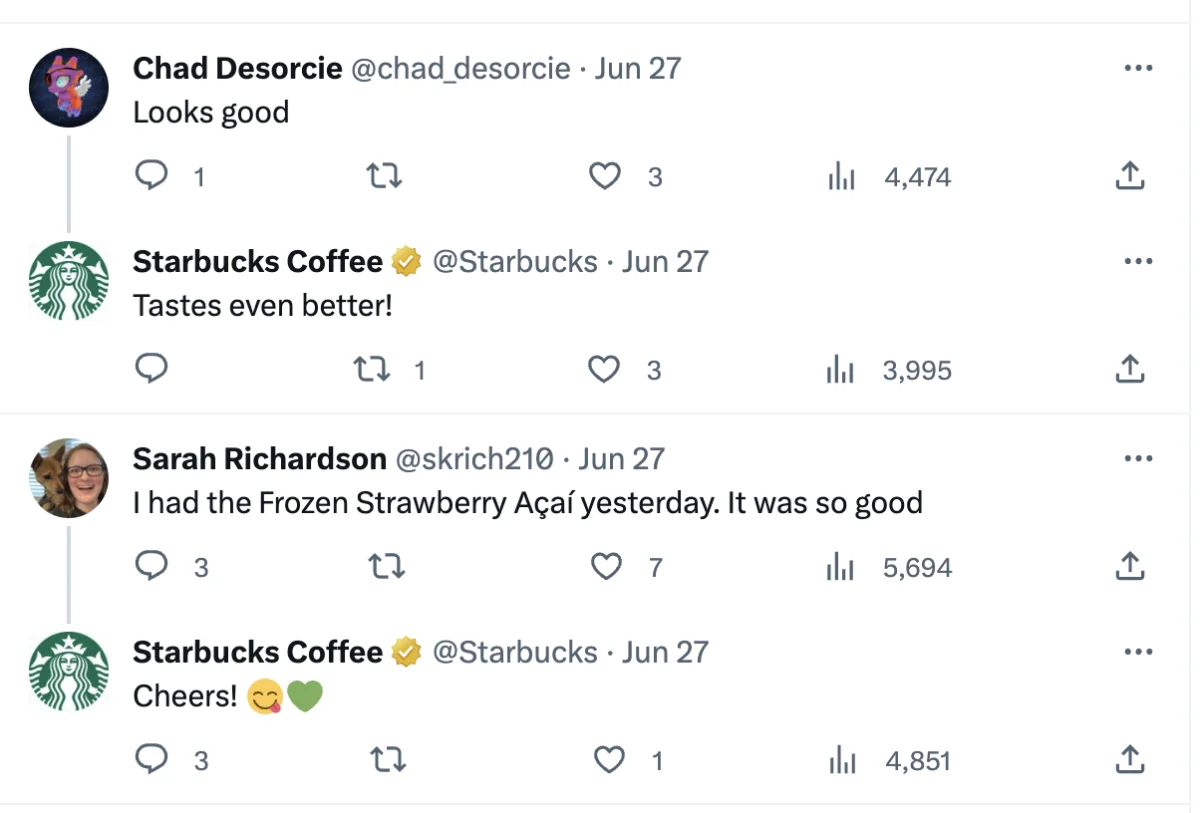This screenshot has height=813, width=1200.
Task: Share Chad Desorcie's tweet
Action: click(x=1128, y=177)
